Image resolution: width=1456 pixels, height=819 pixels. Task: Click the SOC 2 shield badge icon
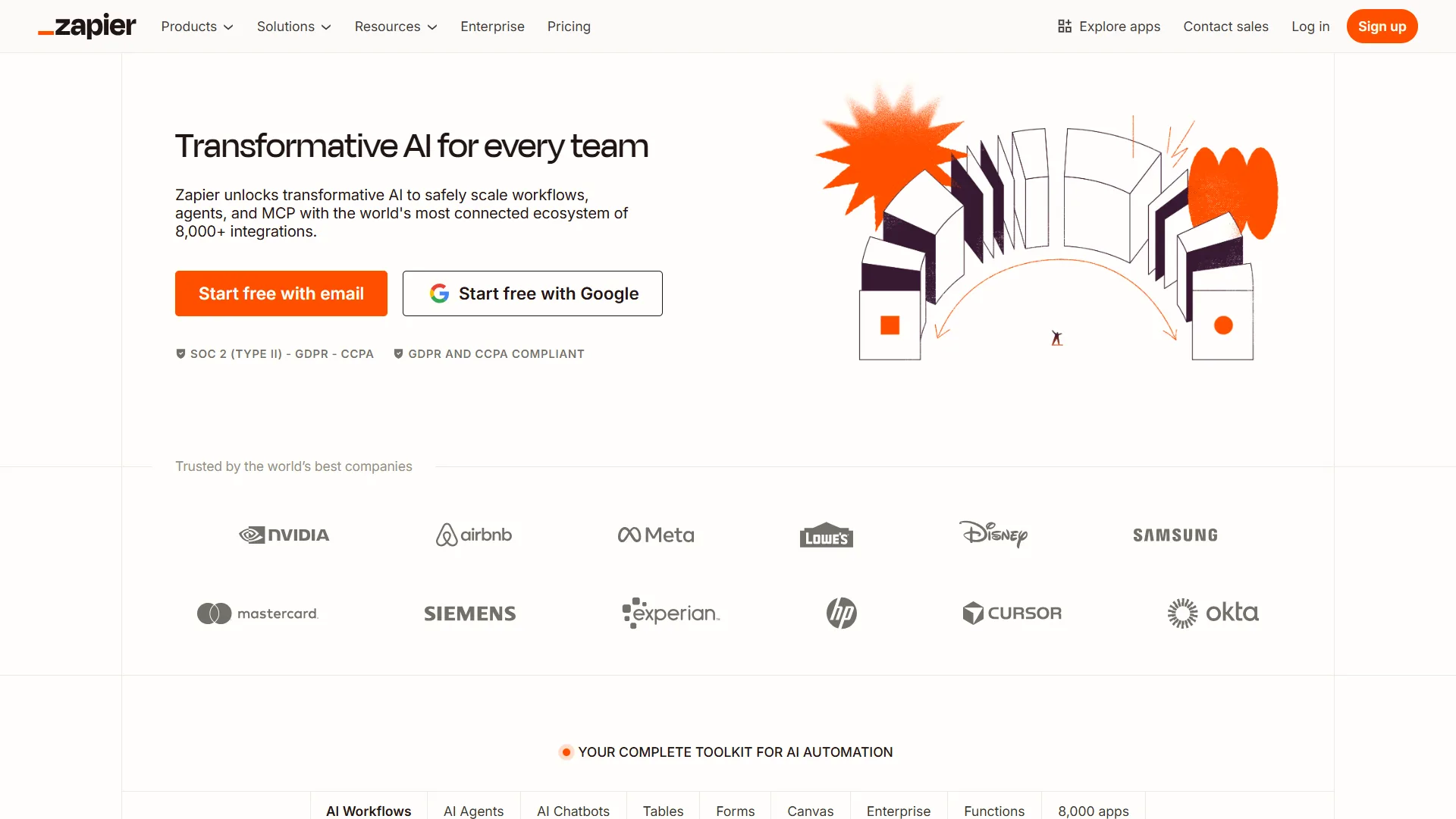(180, 353)
